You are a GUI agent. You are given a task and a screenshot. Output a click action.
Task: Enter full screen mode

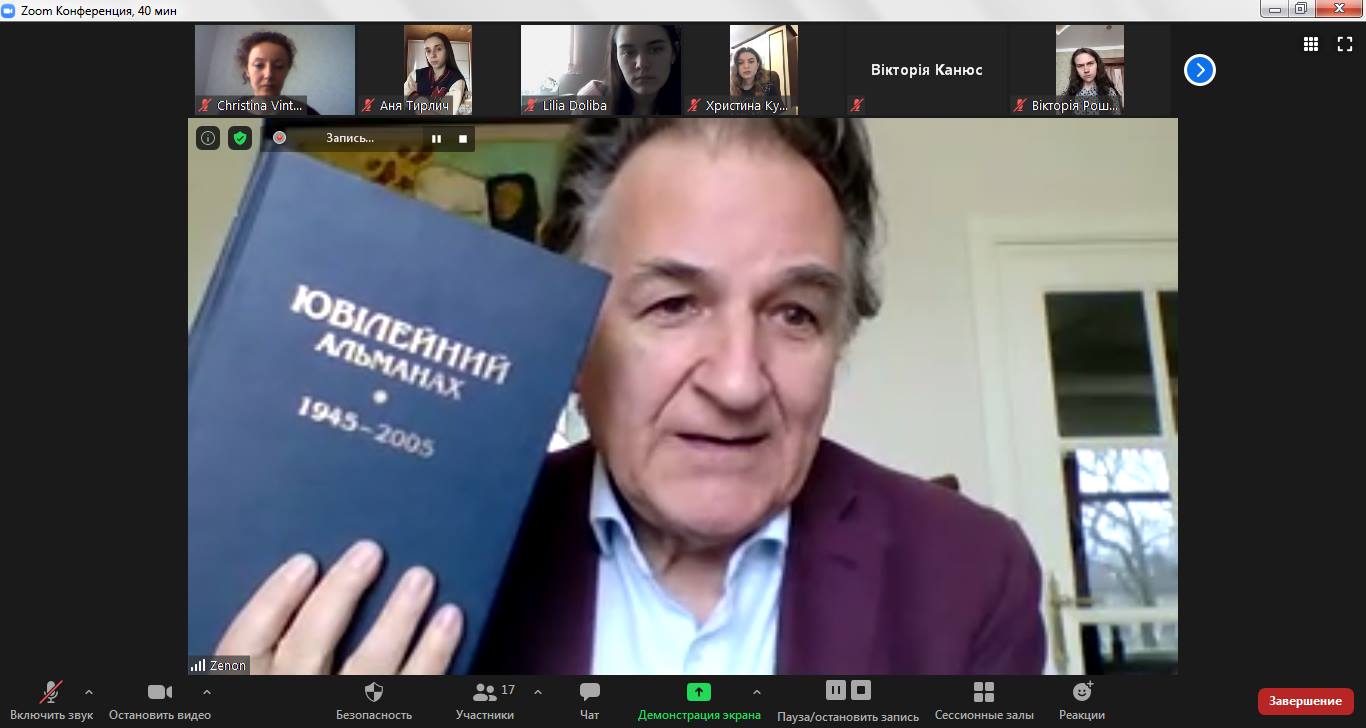click(1345, 44)
